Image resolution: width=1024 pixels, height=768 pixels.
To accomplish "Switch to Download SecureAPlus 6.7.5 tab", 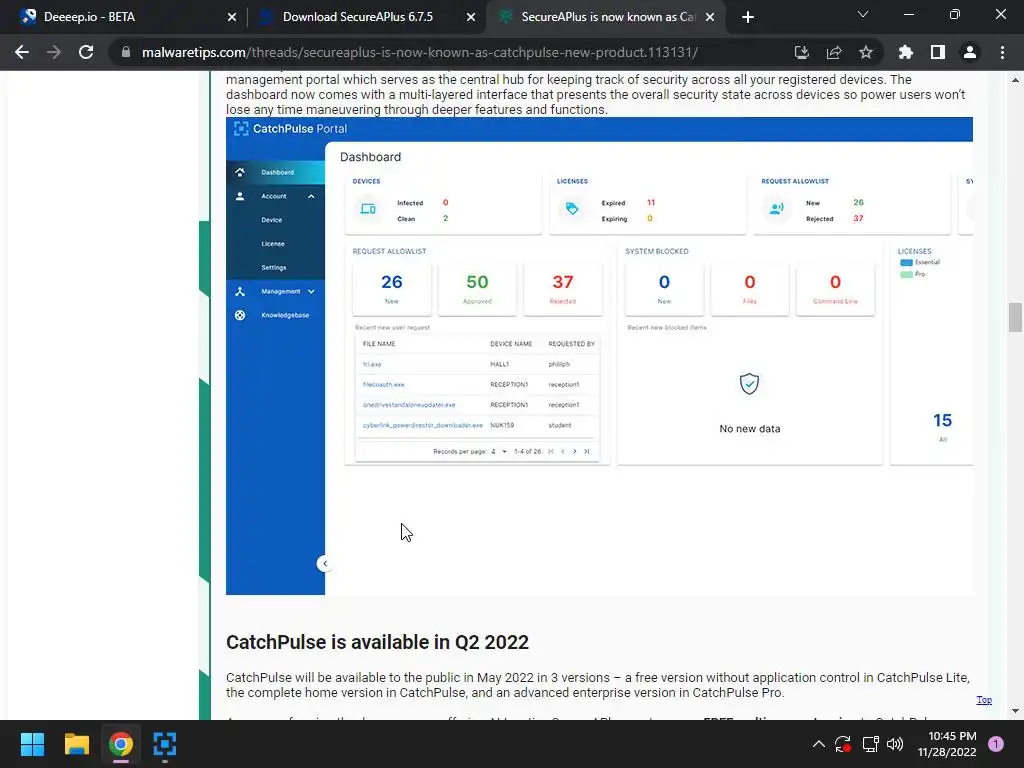I will point(366,17).
